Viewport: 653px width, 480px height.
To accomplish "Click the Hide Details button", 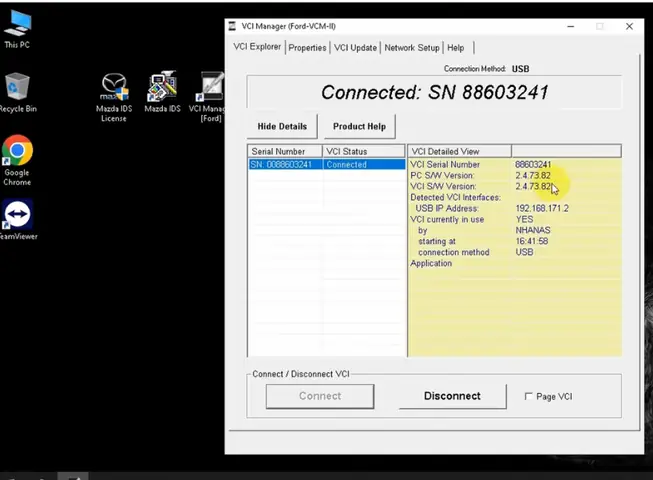I will (282, 126).
